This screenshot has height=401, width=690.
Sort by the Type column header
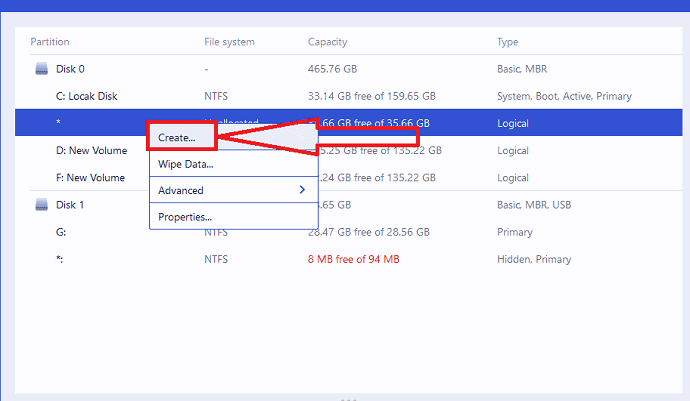pyautogui.click(x=507, y=42)
